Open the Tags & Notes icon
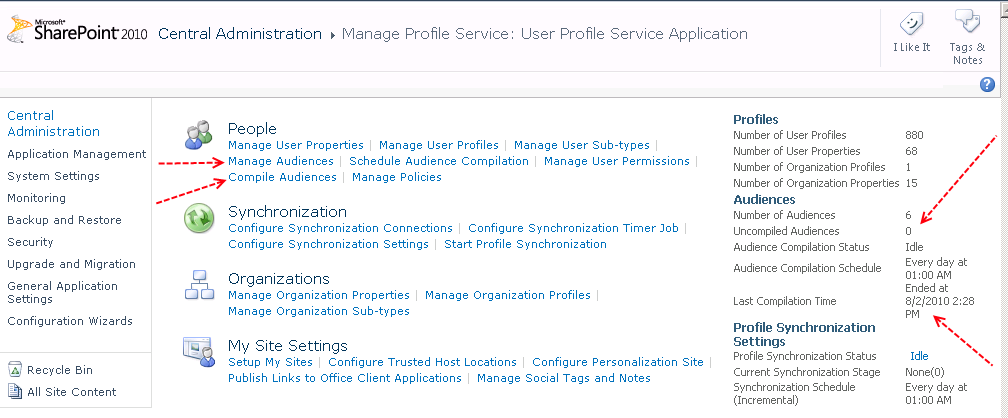 966,22
